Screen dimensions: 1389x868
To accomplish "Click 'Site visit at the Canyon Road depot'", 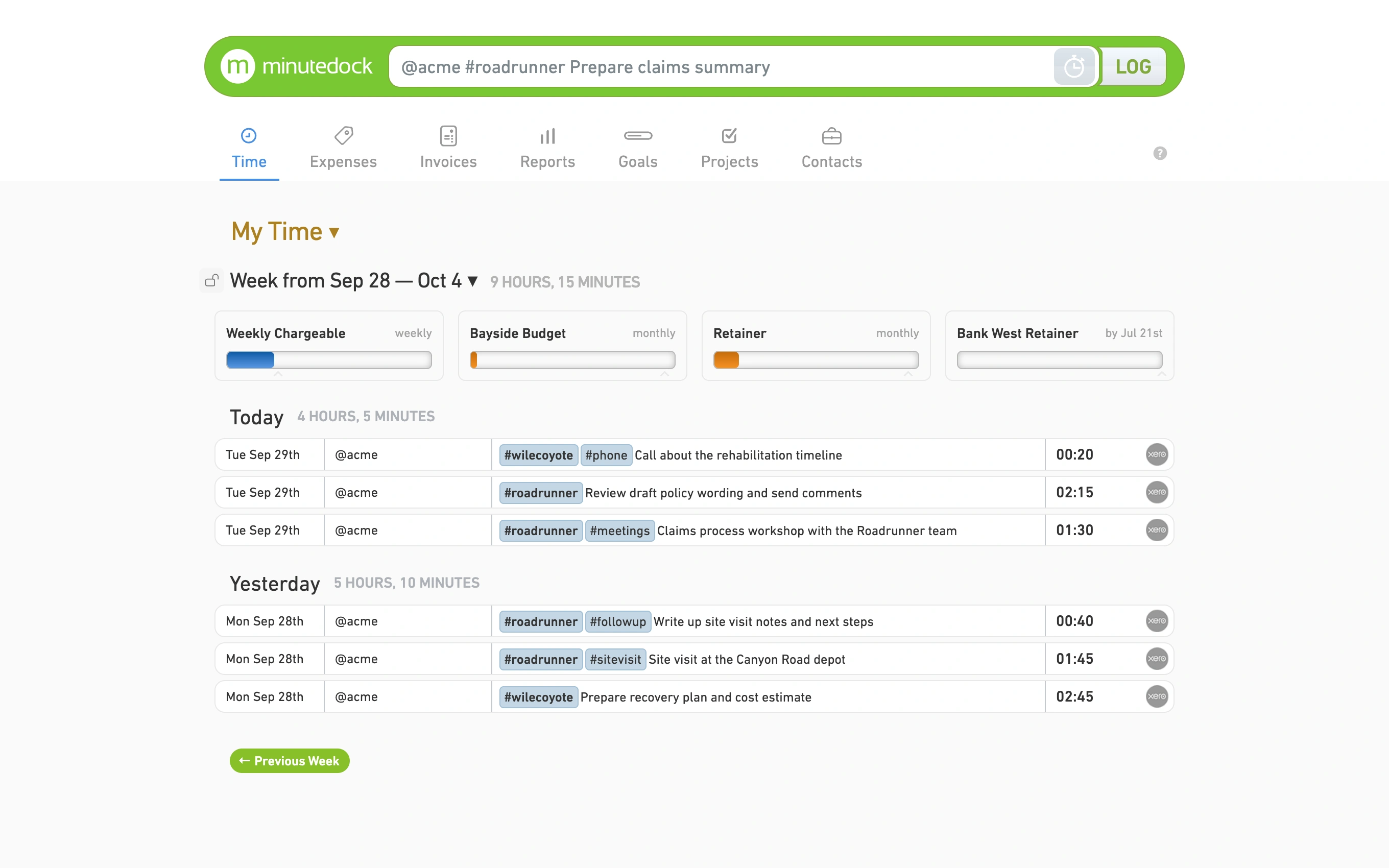I will pos(747,660).
